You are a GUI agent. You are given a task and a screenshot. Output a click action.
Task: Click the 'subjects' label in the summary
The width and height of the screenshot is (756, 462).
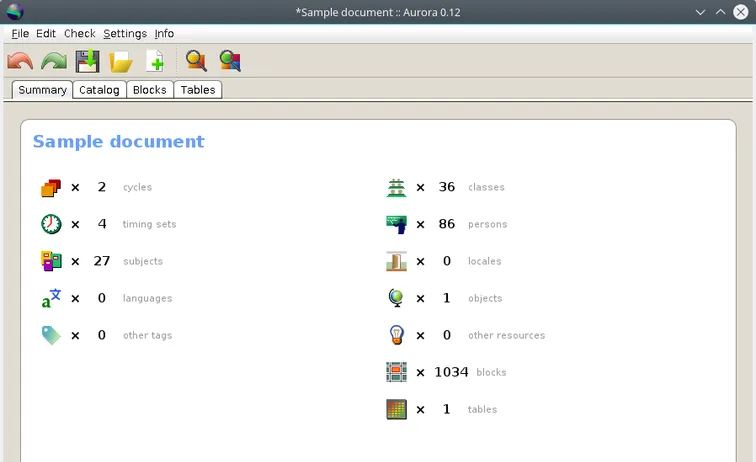click(142, 261)
